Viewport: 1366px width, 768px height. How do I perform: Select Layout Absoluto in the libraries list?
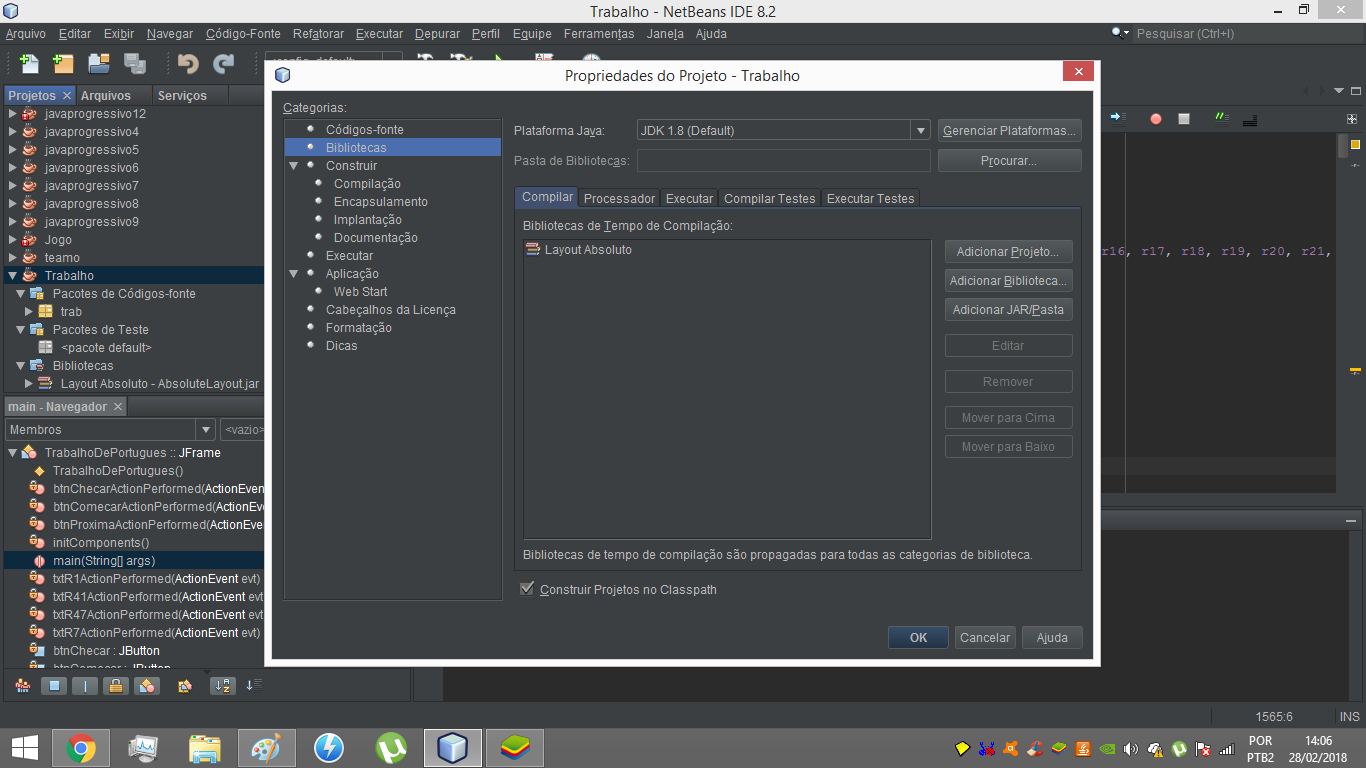(x=588, y=249)
